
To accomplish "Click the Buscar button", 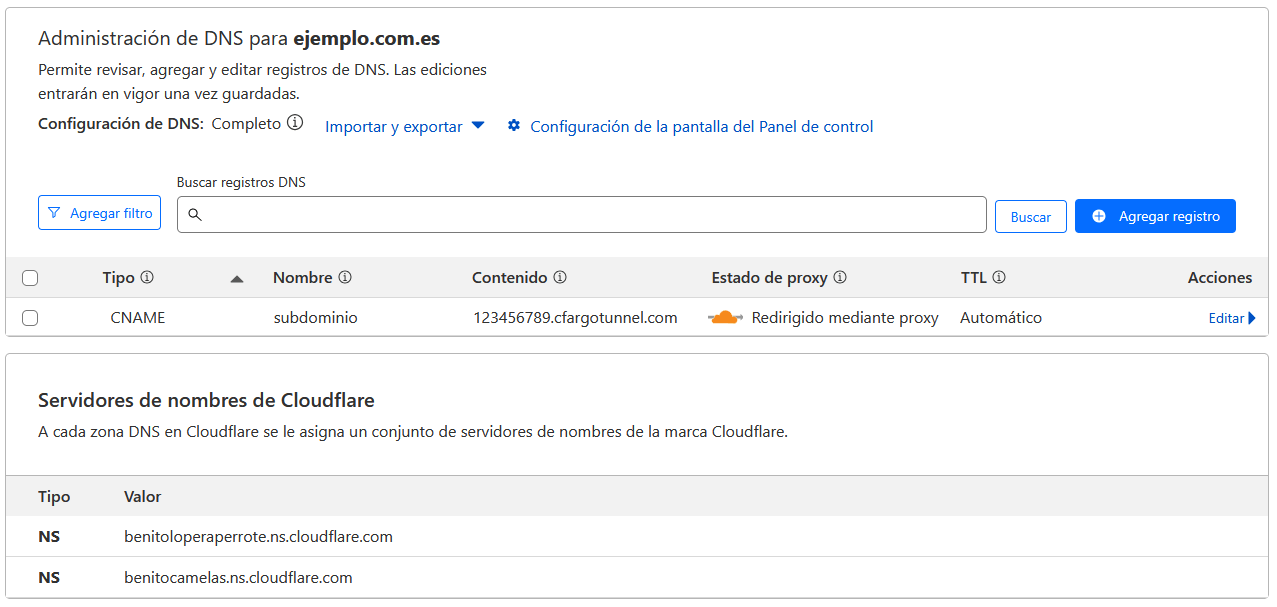I will point(1030,216).
